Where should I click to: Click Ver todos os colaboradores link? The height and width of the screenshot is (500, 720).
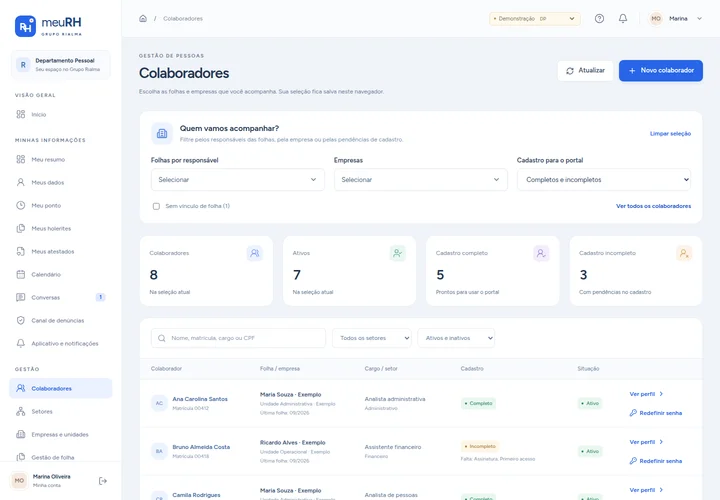click(x=653, y=206)
